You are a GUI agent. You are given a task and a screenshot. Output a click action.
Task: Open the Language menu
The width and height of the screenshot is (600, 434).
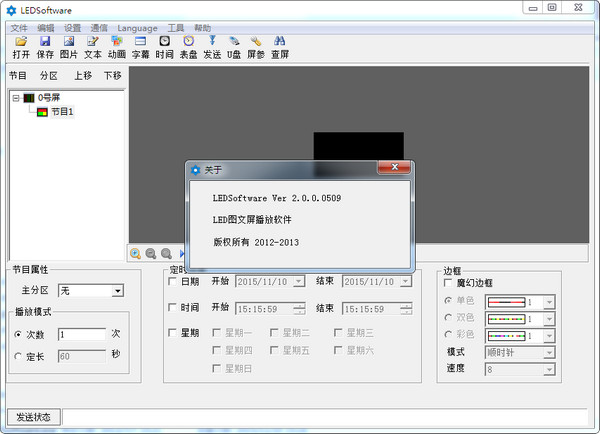[x=137, y=28]
